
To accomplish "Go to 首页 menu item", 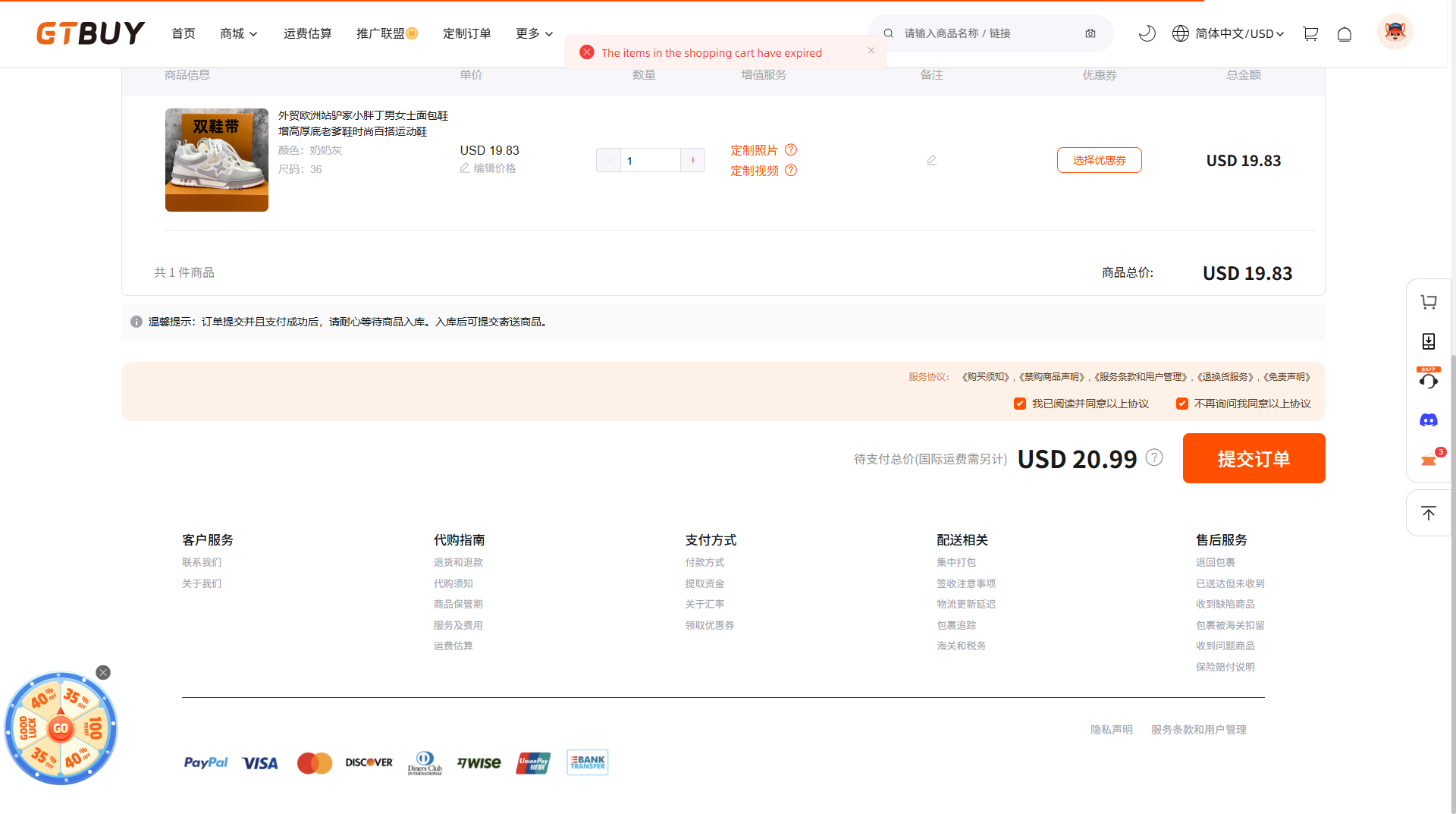I will (184, 33).
